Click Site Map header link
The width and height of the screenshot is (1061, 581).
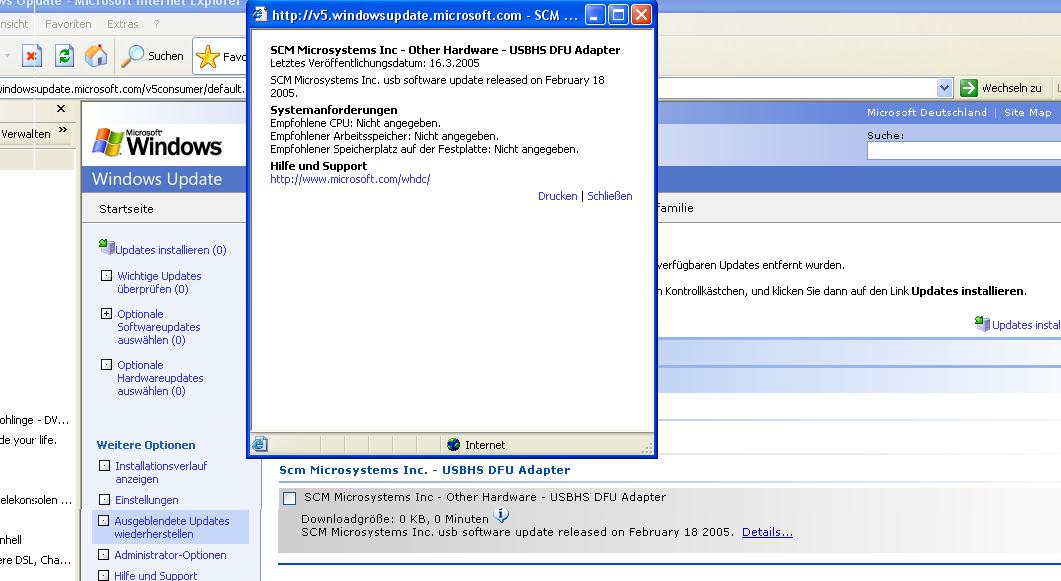(x=1028, y=112)
